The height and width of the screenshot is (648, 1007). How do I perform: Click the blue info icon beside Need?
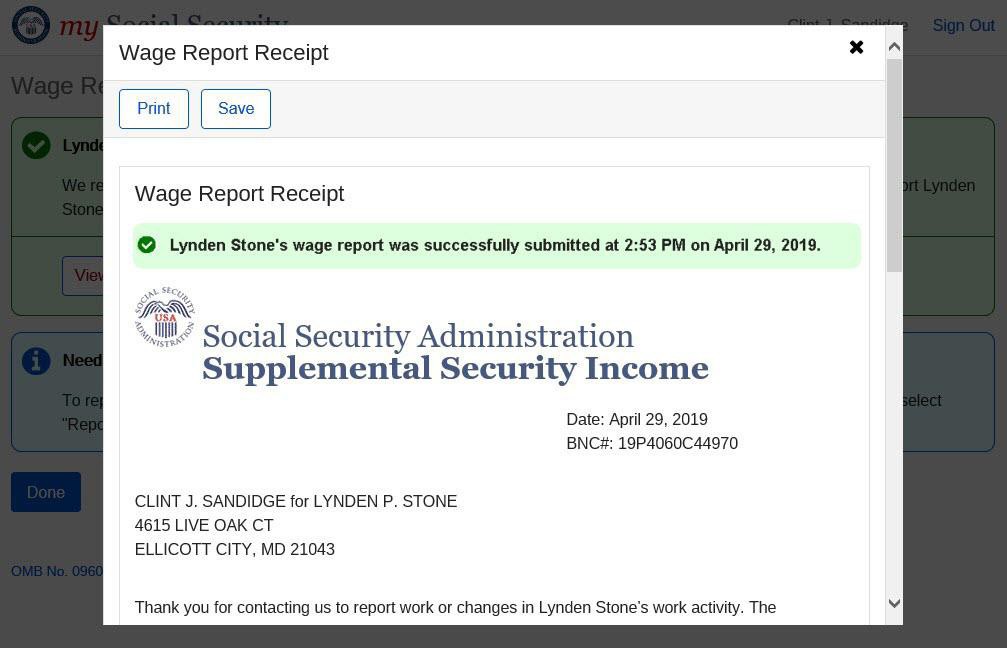36,361
